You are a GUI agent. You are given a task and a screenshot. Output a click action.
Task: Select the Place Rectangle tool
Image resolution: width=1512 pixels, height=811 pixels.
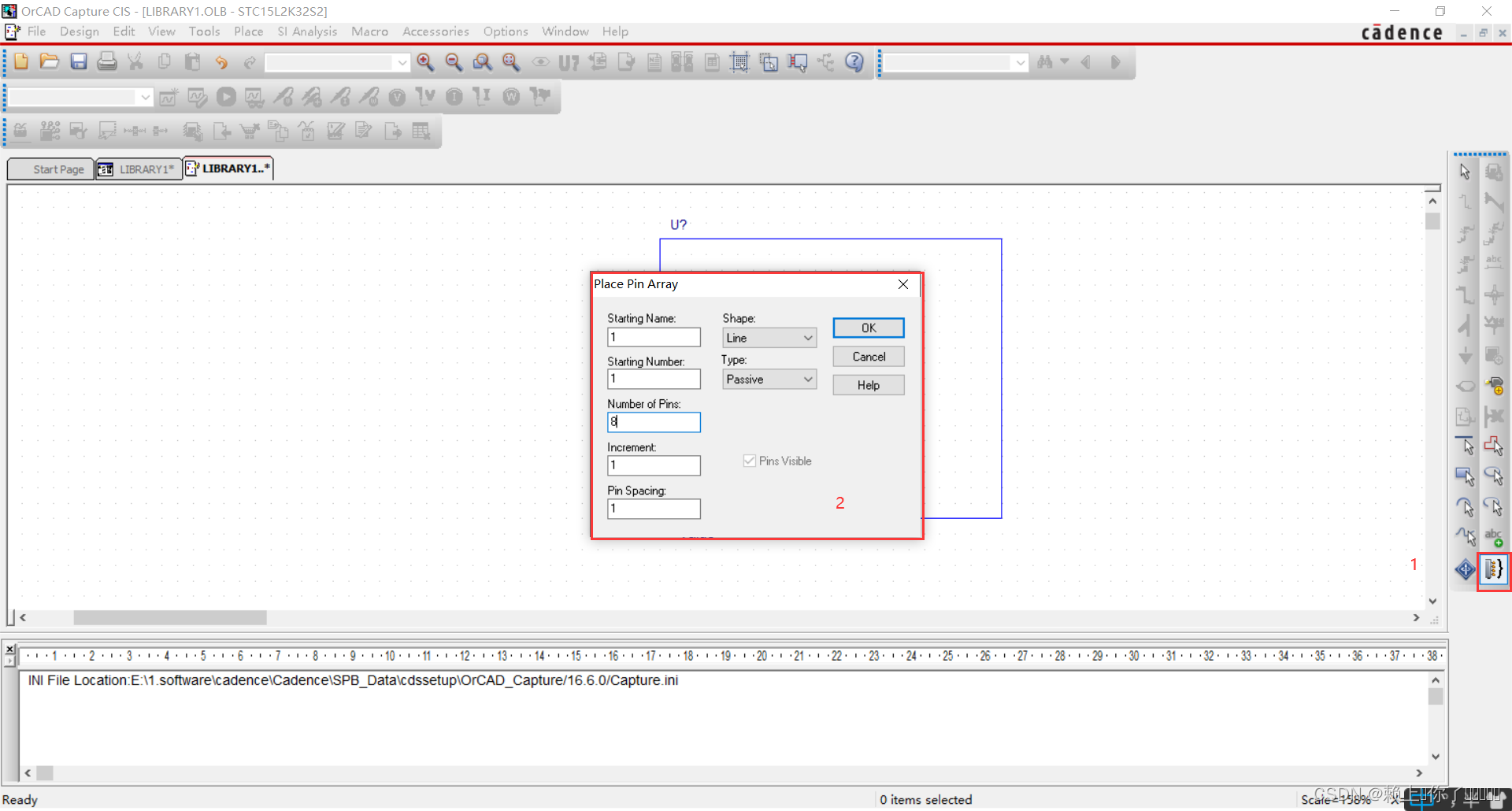(1465, 476)
